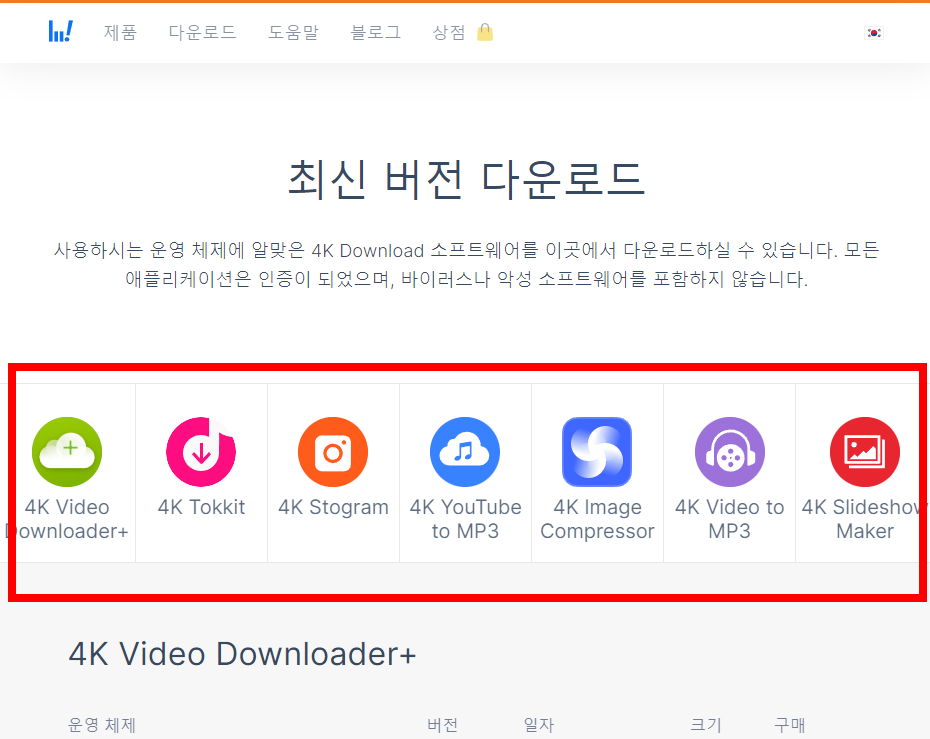Open the 도움말 page
Screen dimensions: 930x739
(x=294, y=32)
